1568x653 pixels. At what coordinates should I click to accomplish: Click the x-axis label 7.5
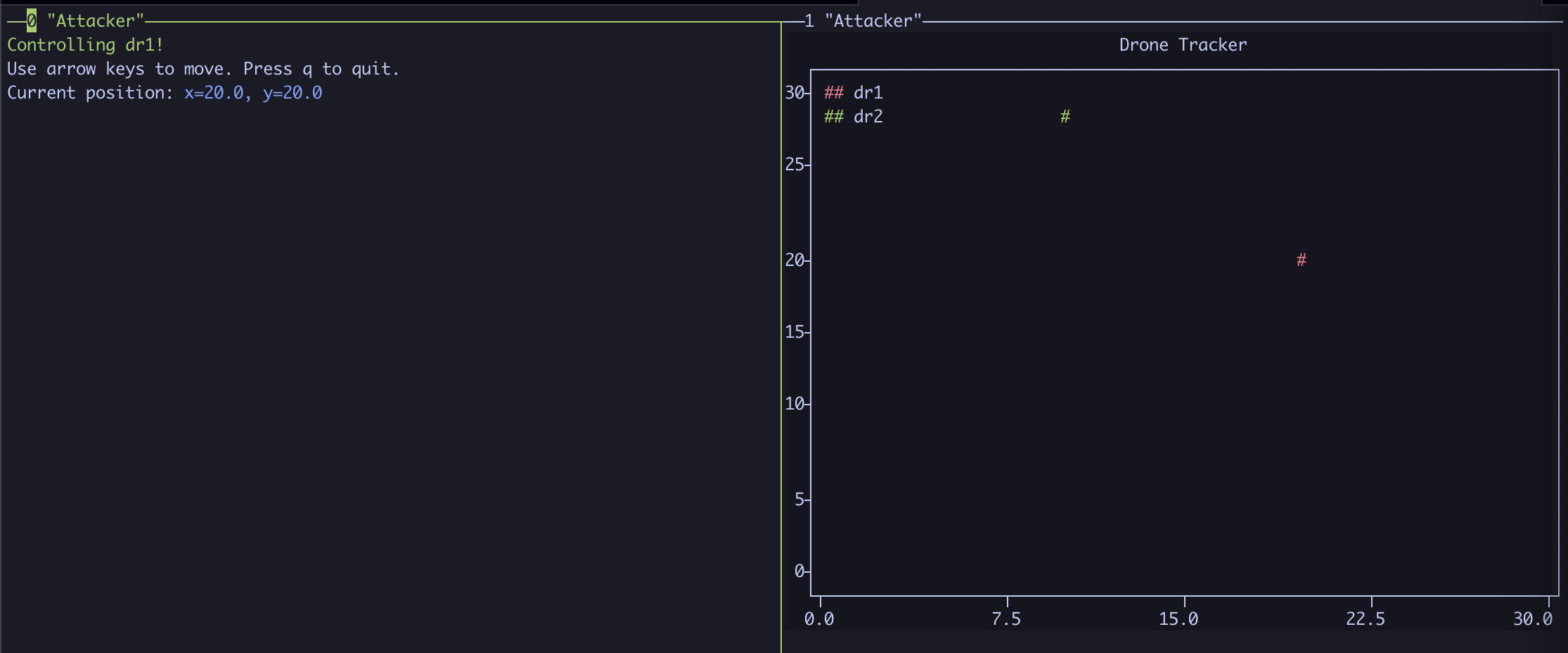pos(1006,619)
